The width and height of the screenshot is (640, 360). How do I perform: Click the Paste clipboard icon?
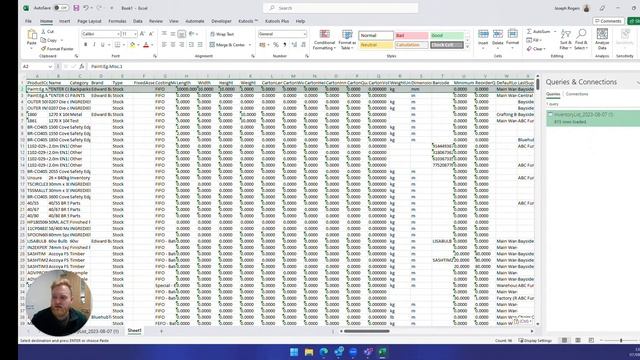click(x=32, y=35)
